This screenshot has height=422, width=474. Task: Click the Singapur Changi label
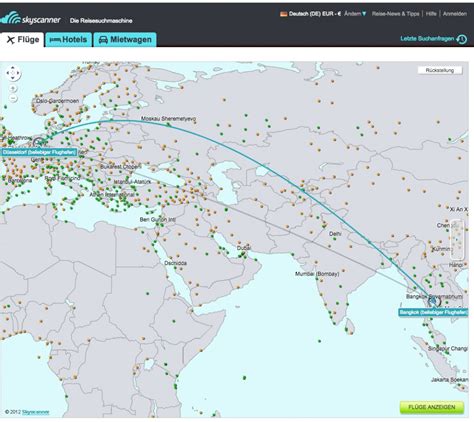pos(448,348)
